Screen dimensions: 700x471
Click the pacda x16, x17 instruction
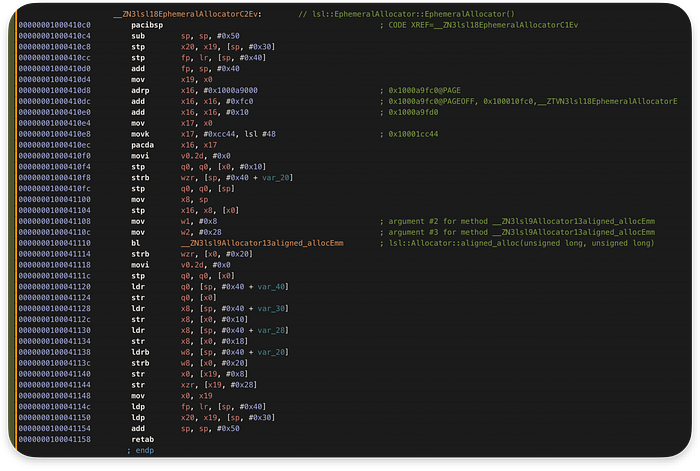click(174, 145)
